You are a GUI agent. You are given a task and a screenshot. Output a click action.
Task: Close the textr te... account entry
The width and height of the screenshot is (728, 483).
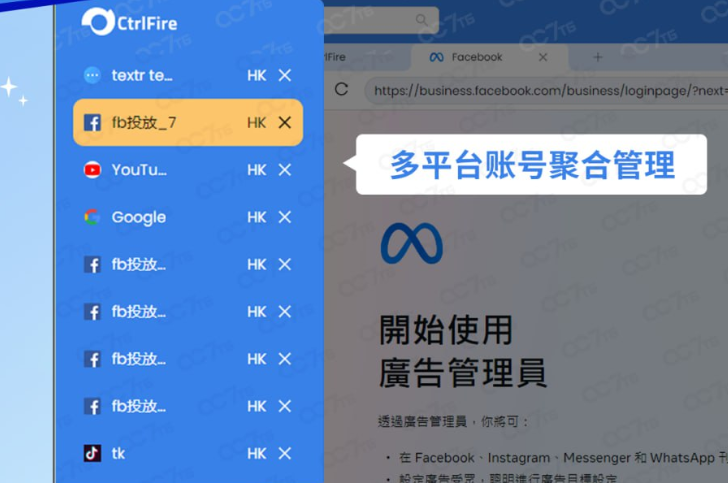285,75
